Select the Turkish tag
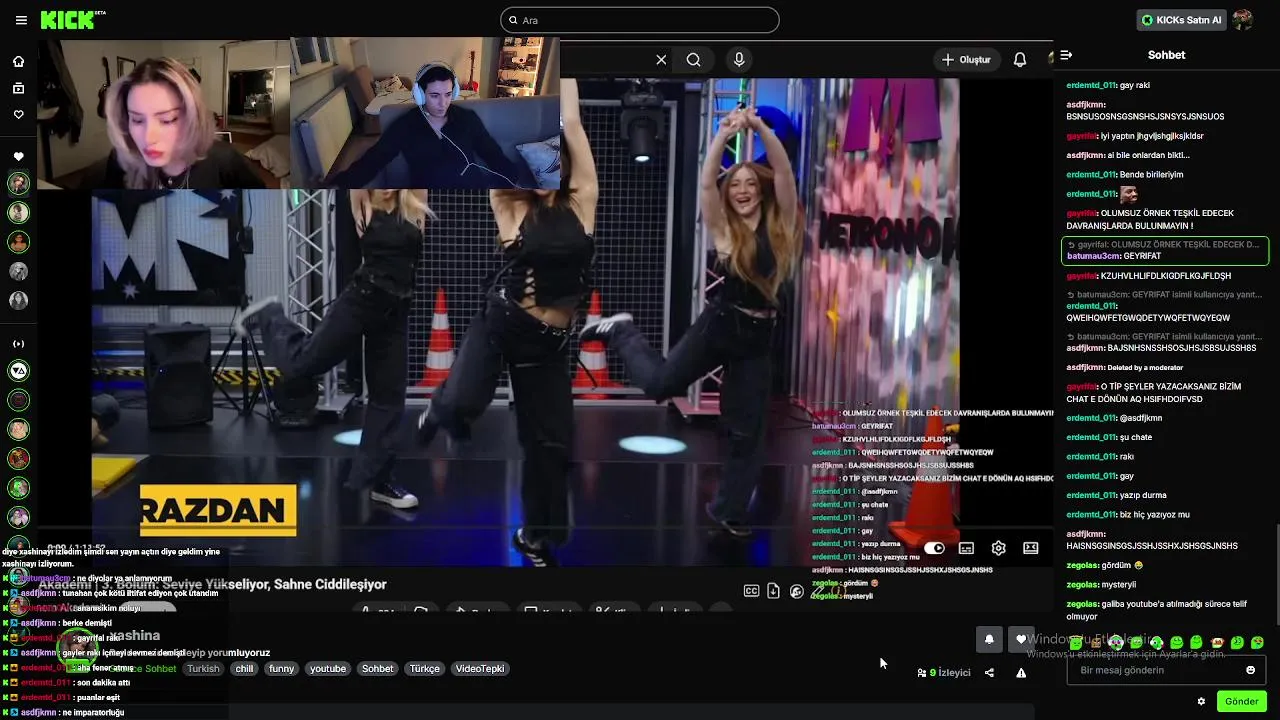 pyautogui.click(x=203, y=669)
